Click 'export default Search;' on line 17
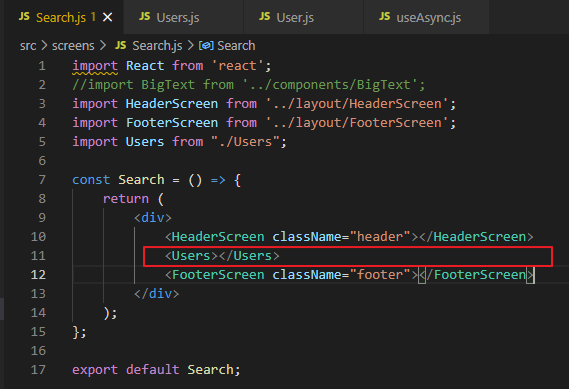The image size is (569, 389). pos(156,370)
